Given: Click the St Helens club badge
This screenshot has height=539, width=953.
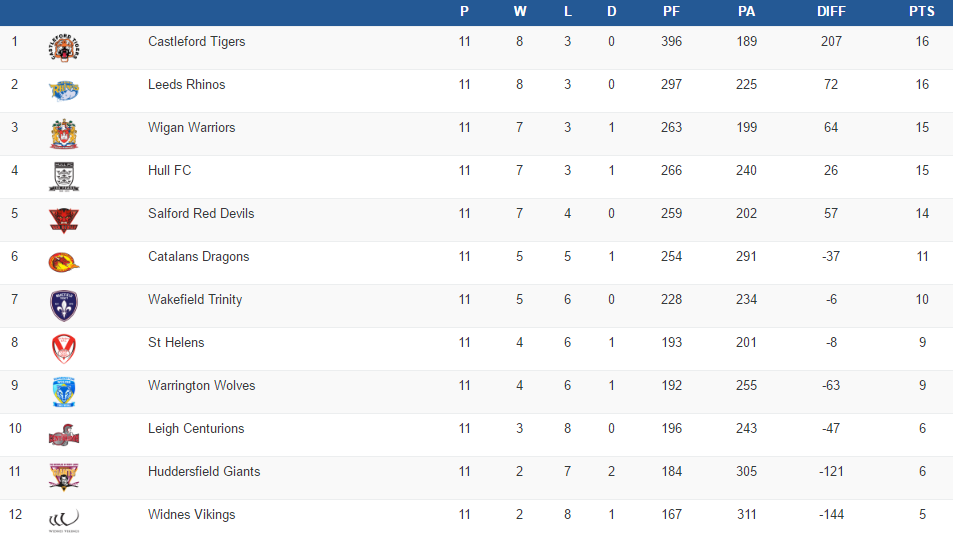Looking at the screenshot, I should [64, 348].
